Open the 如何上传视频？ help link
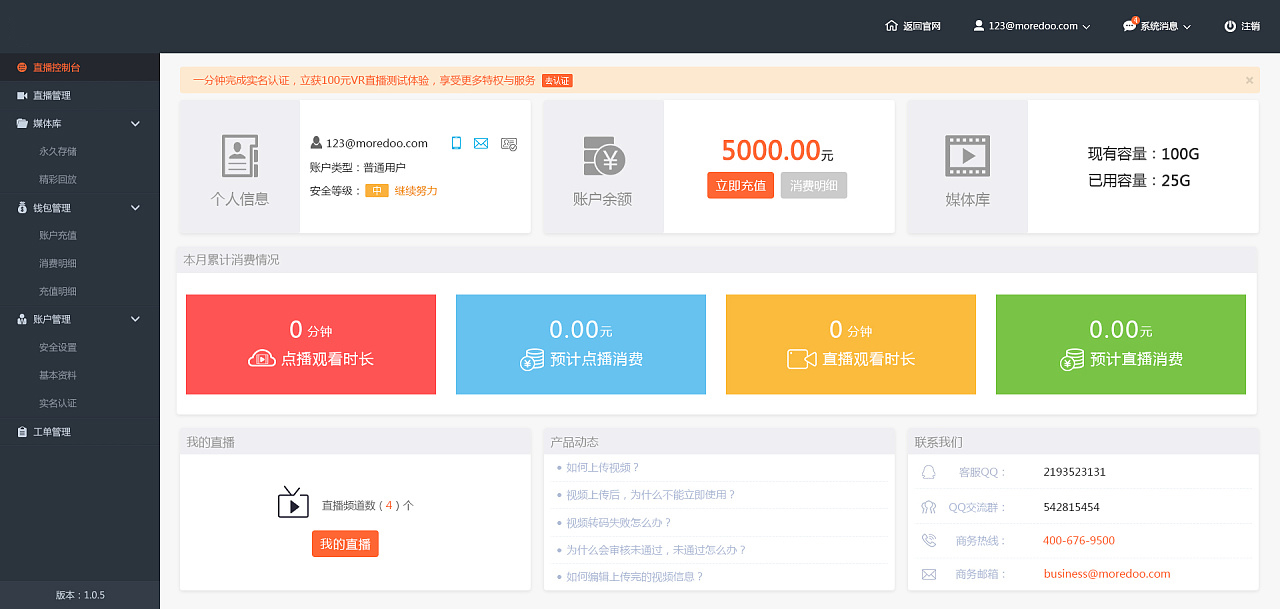The image size is (1280, 609). pos(602,467)
